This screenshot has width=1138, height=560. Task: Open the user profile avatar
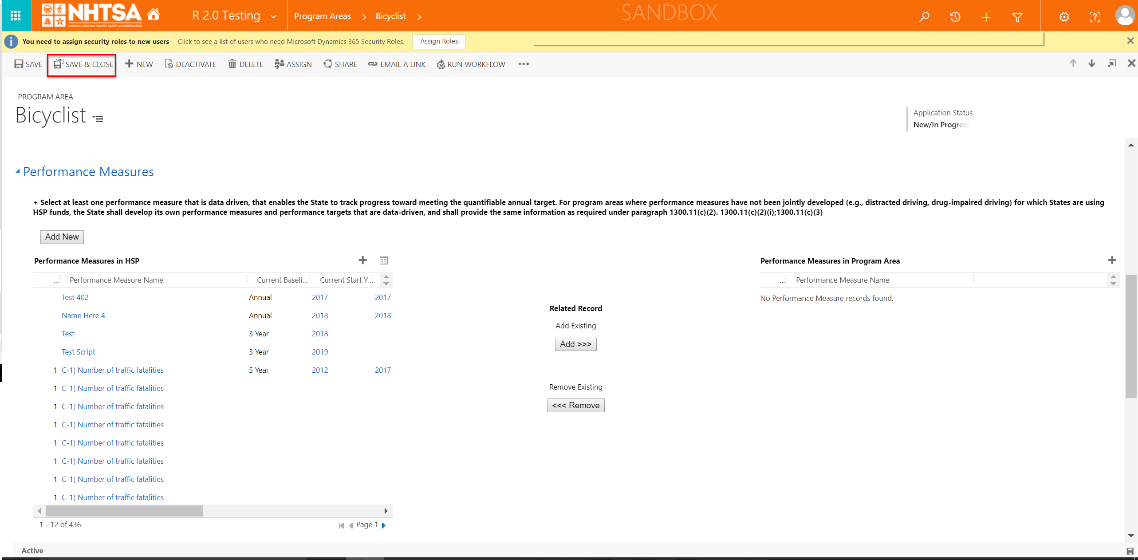point(1126,16)
